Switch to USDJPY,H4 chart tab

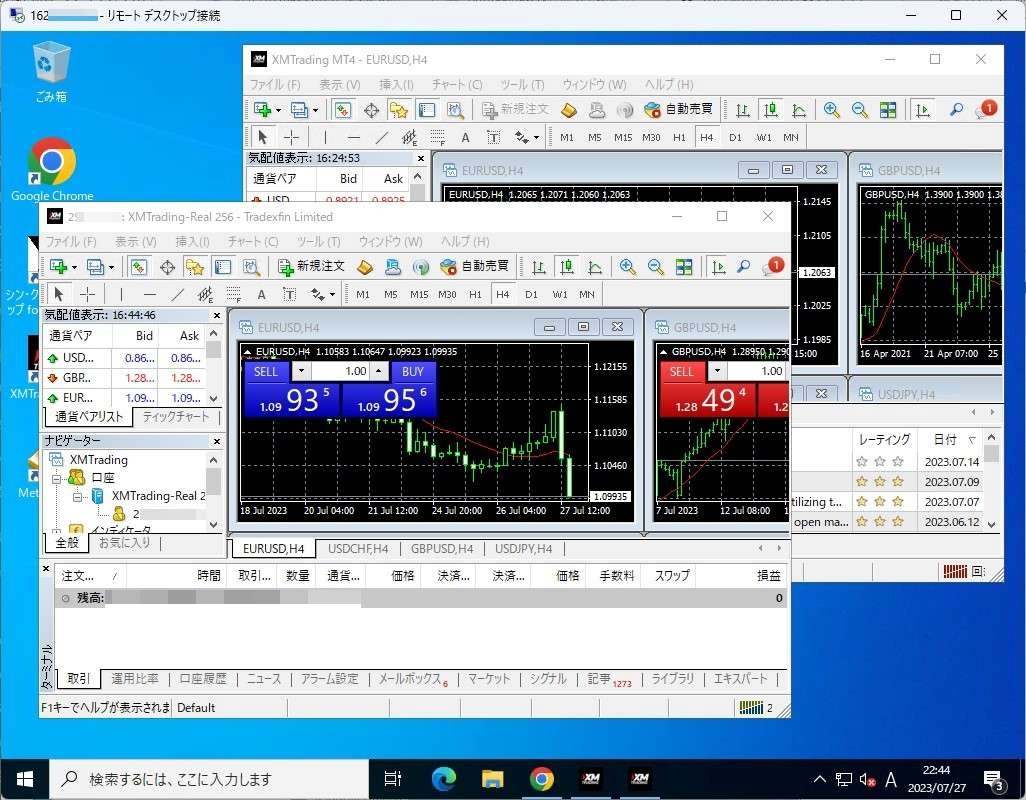[x=523, y=549]
